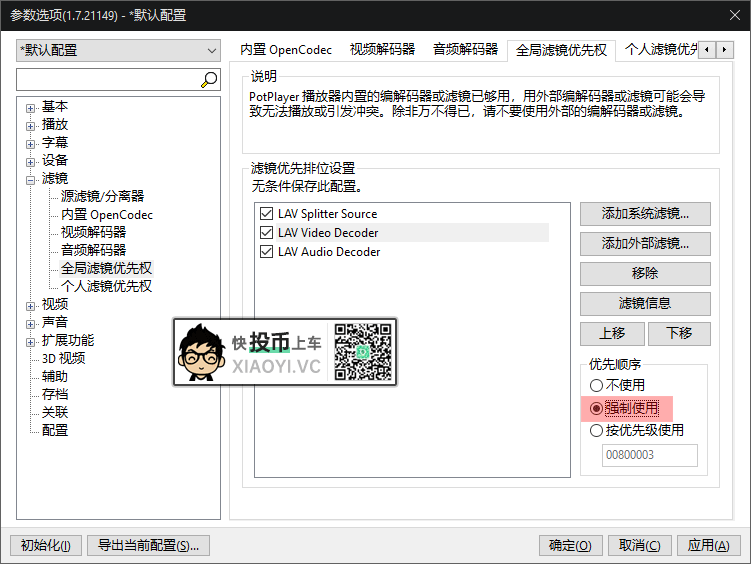Focus the settings search input field
Screen dimensions: 751x564
[108, 79]
